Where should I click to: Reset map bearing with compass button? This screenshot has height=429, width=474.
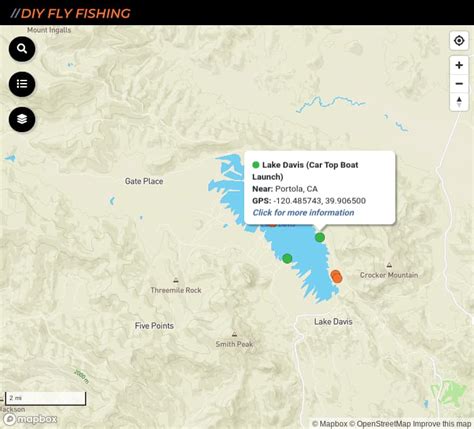[x=459, y=102]
